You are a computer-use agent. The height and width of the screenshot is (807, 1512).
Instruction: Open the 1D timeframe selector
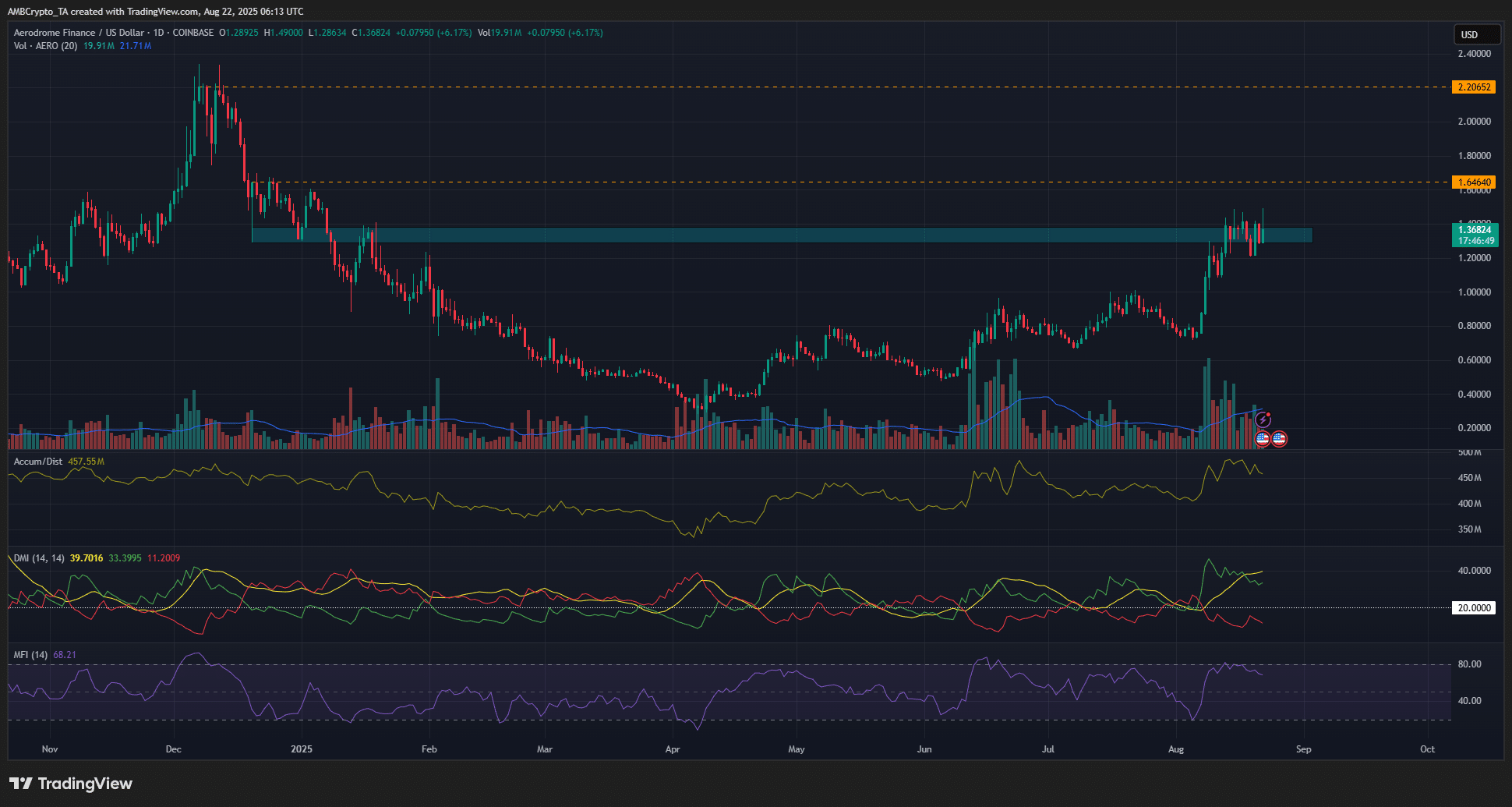157,32
